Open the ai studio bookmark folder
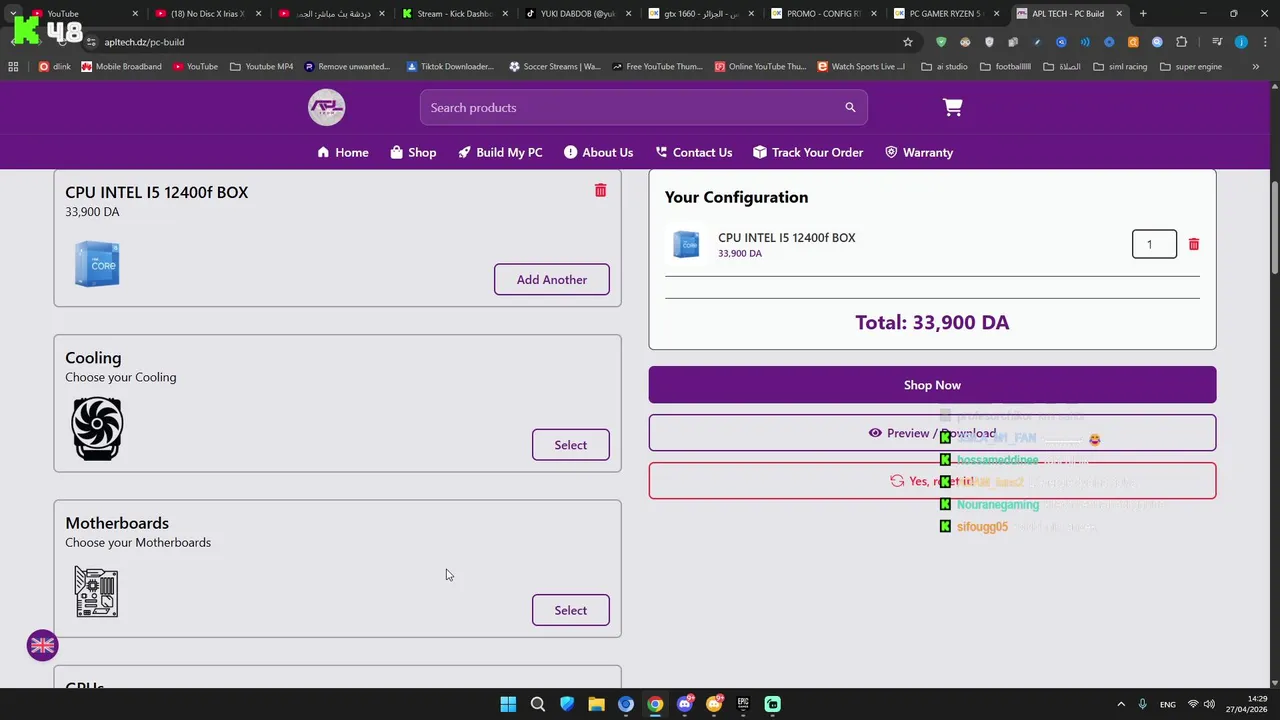The image size is (1280, 720). (x=944, y=67)
